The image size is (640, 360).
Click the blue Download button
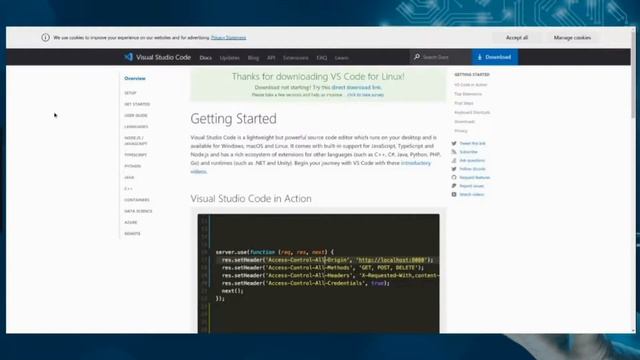click(495, 57)
